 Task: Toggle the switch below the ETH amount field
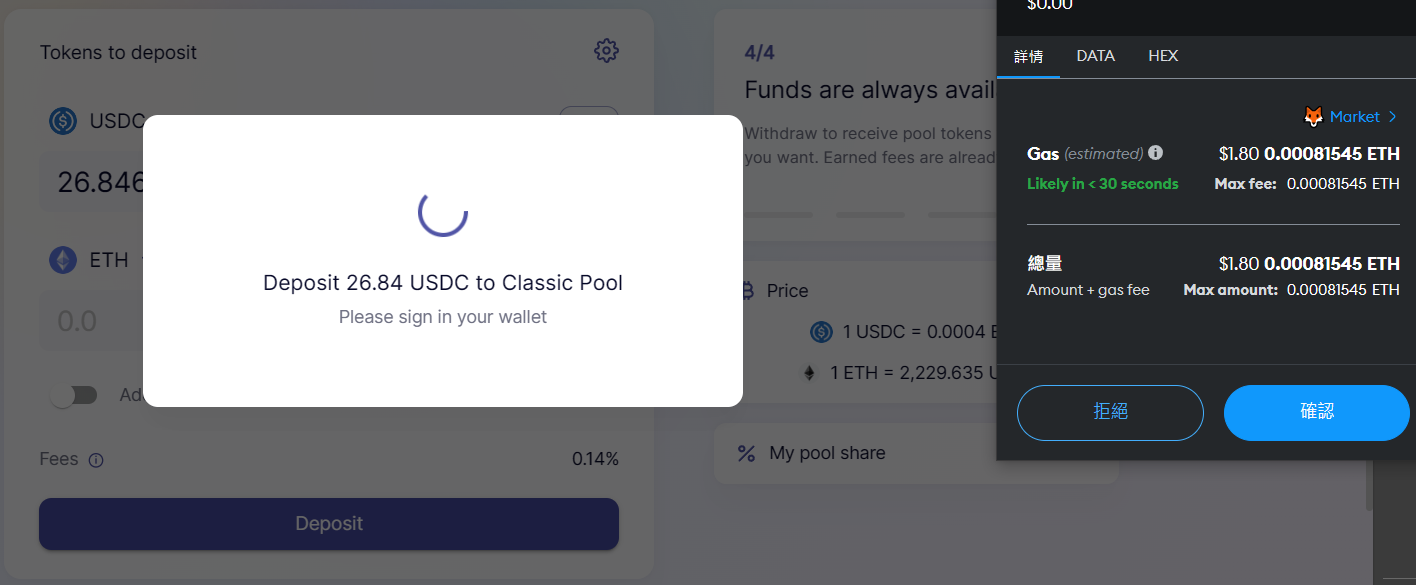(x=75, y=395)
